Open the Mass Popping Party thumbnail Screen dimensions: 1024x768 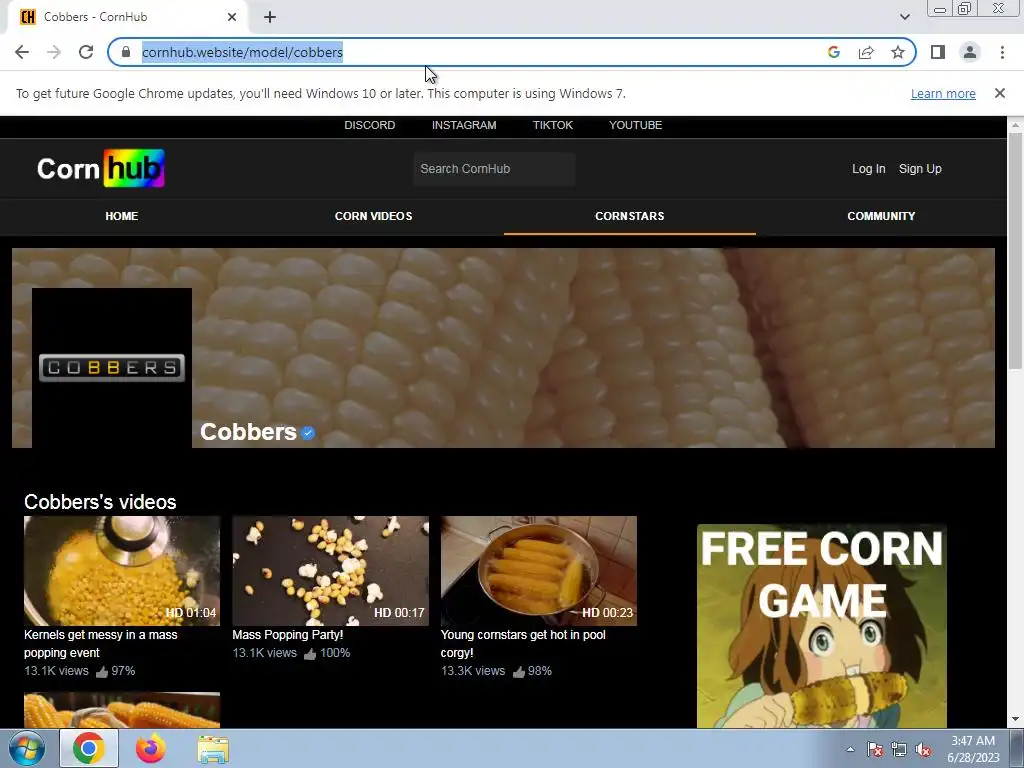pos(330,571)
